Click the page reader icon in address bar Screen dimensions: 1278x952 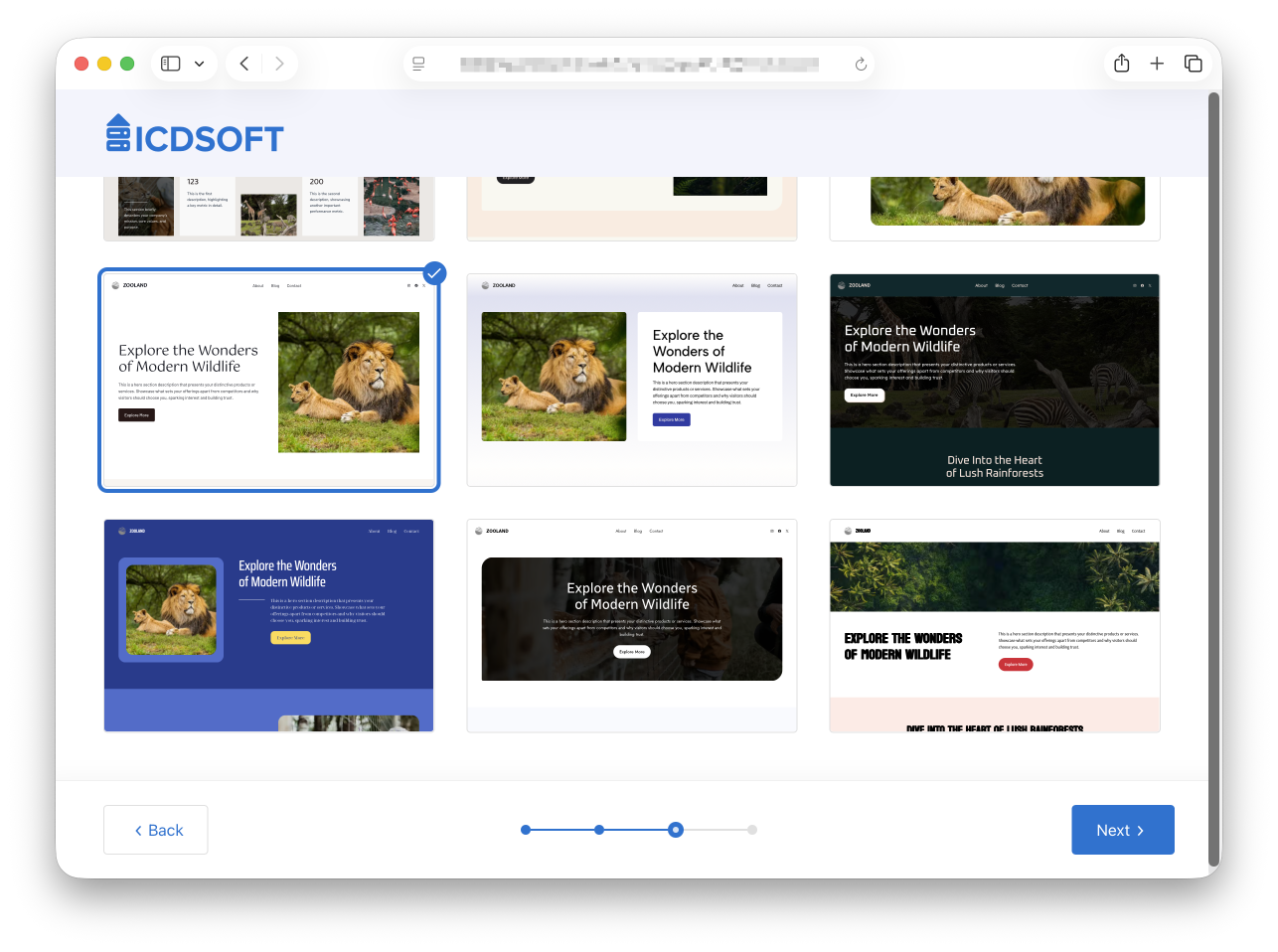[x=418, y=65]
